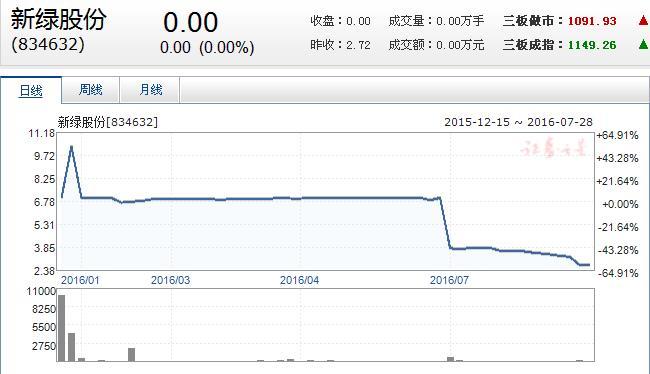Click the 三板成指 index label
Screen dimensions: 650x374
[528, 44]
